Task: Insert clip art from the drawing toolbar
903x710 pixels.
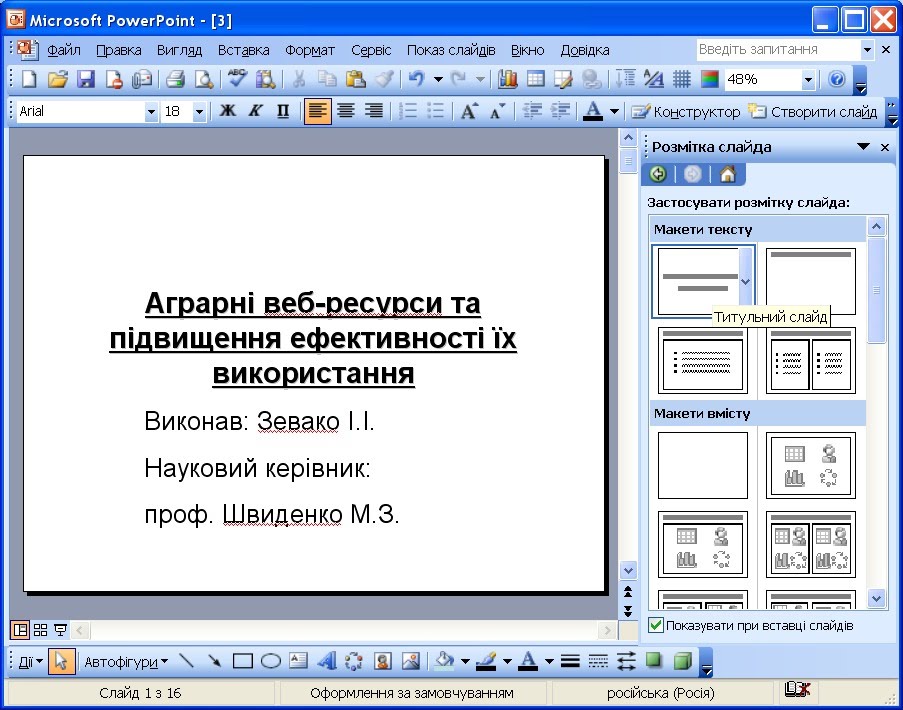Action: [382, 661]
